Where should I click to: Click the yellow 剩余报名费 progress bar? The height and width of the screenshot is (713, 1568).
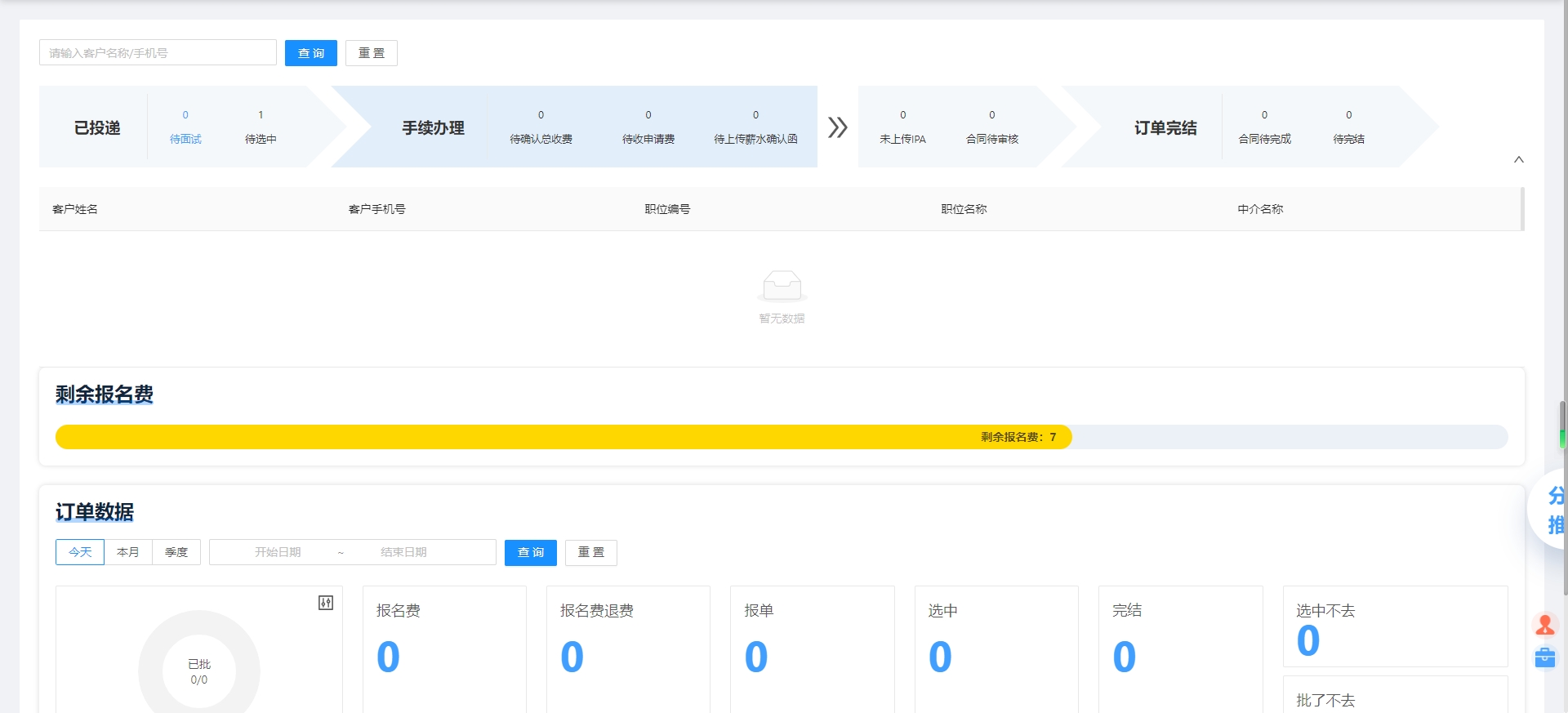(x=563, y=437)
